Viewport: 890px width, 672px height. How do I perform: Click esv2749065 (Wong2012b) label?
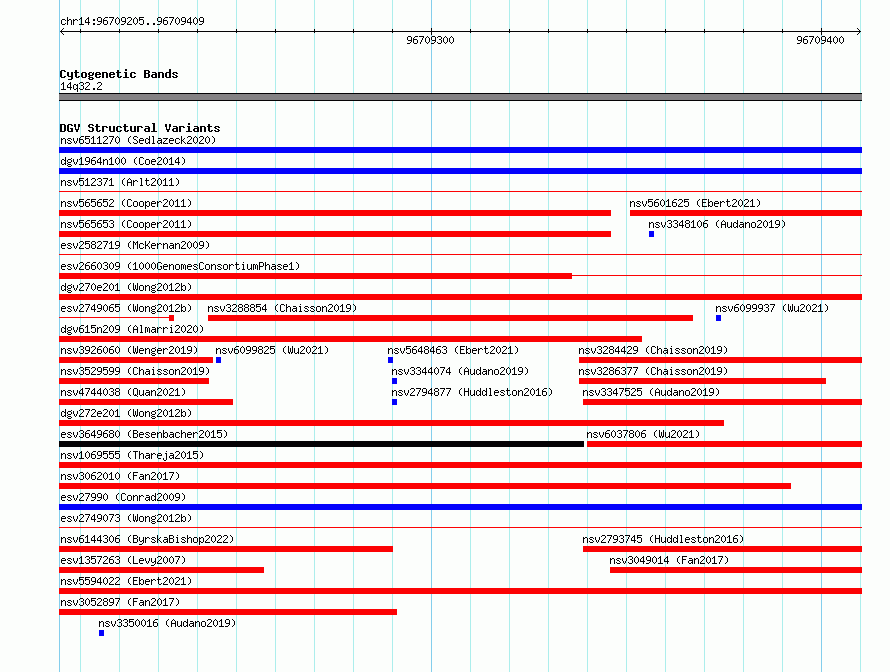pos(126,308)
